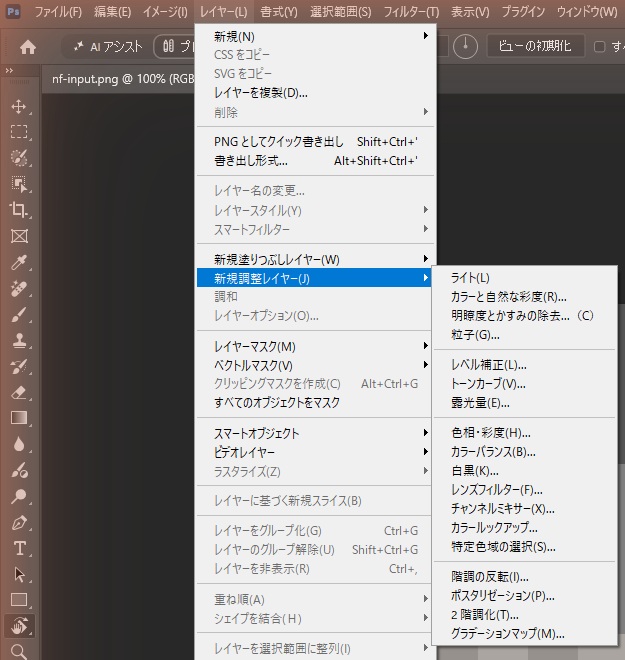The image size is (625, 660).
Task: Open レイヤーマスク(M) submenu
Action: point(314,346)
